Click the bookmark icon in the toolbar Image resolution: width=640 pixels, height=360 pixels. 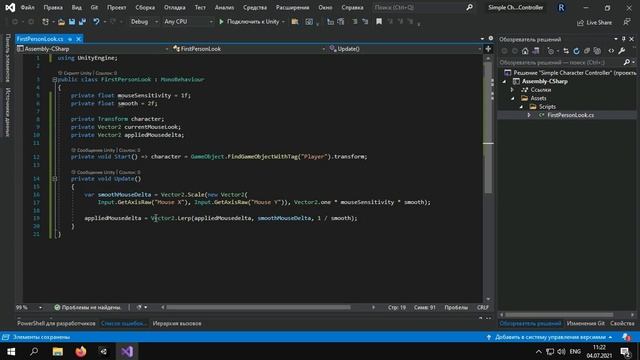pyautogui.click(x=379, y=22)
